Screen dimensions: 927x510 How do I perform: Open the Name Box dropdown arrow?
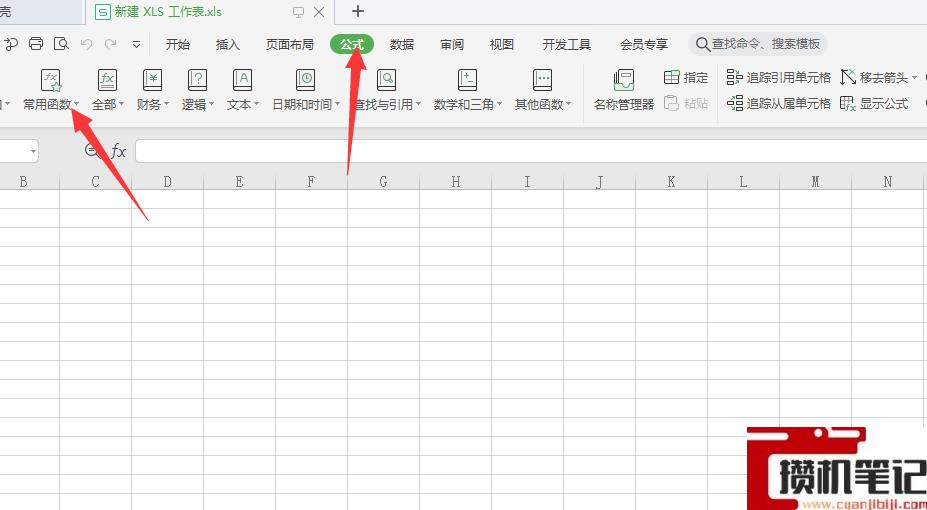click(33, 152)
